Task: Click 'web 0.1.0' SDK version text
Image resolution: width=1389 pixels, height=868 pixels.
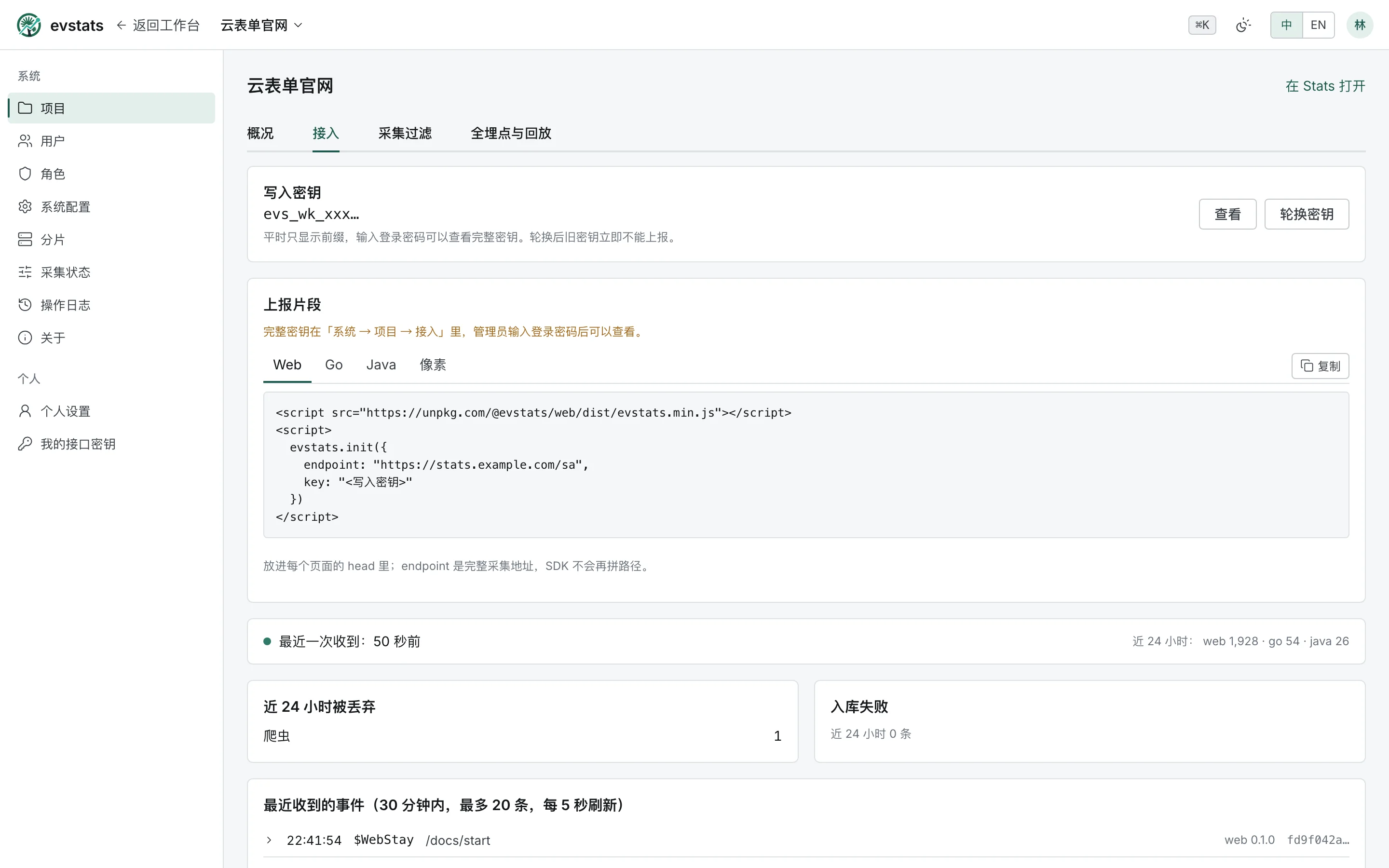Action: (1249, 840)
